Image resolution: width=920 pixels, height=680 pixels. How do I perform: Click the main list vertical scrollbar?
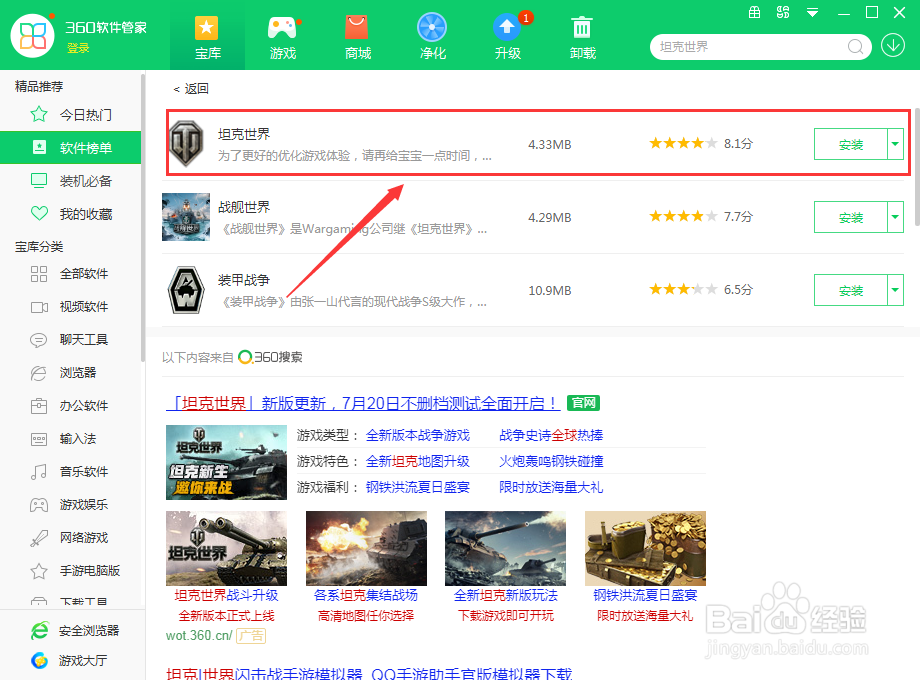916,168
